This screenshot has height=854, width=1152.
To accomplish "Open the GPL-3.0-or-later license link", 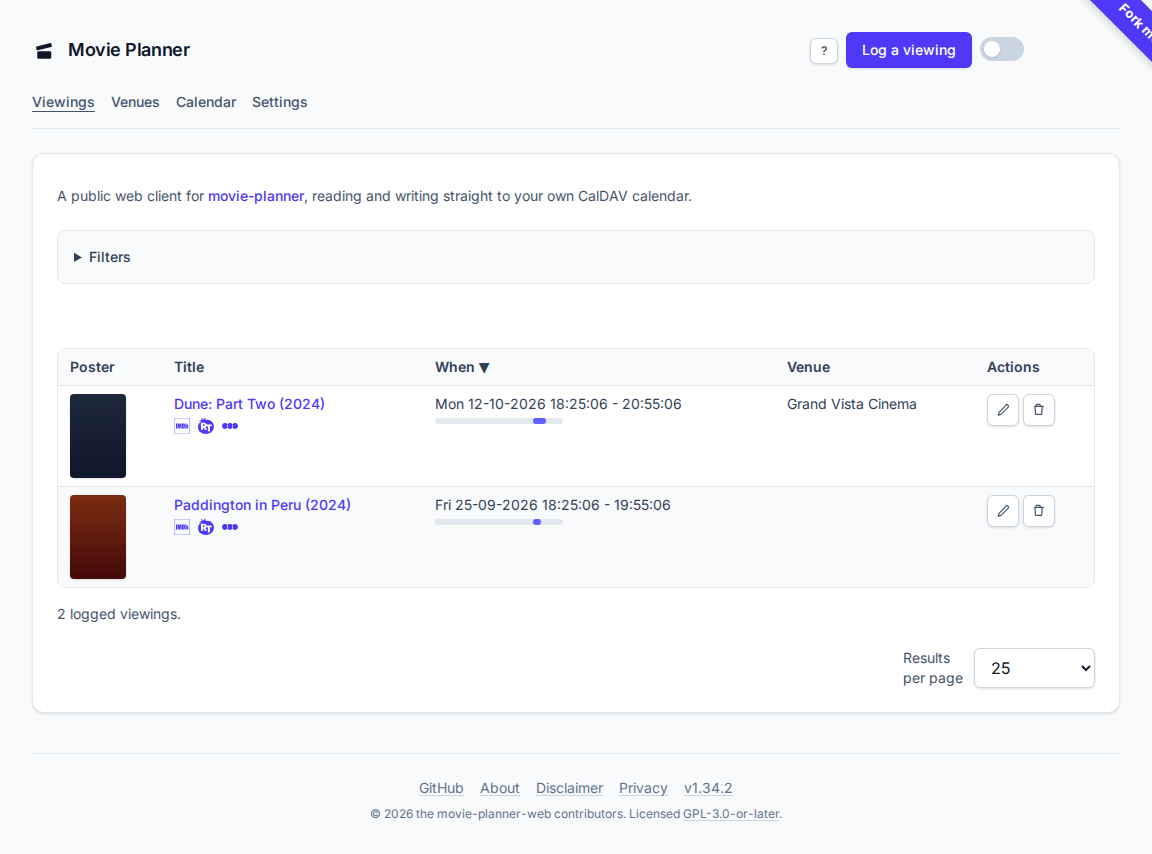I will click(731, 814).
